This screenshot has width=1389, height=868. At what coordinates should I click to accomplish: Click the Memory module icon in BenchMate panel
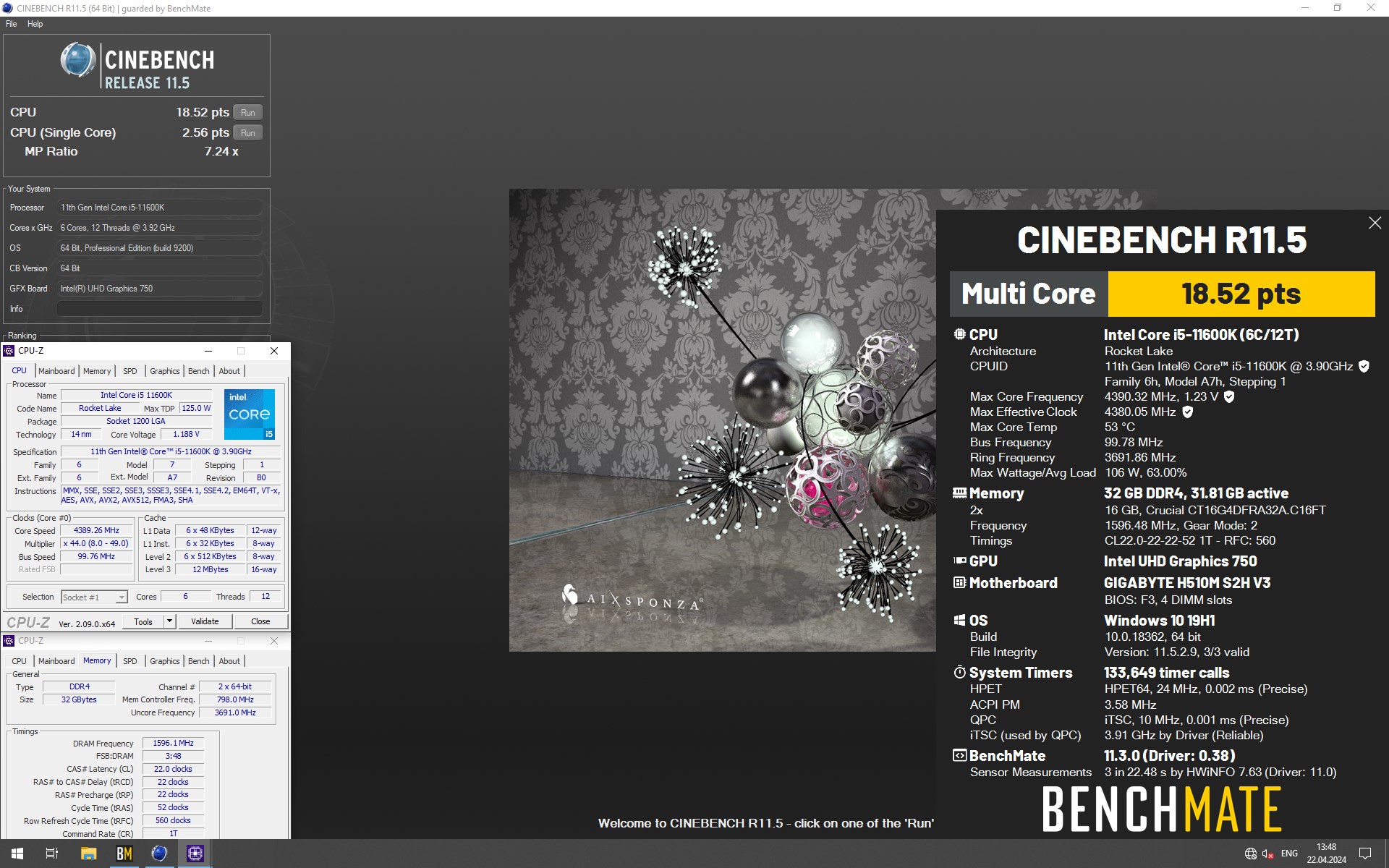pyautogui.click(x=959, y=493)
